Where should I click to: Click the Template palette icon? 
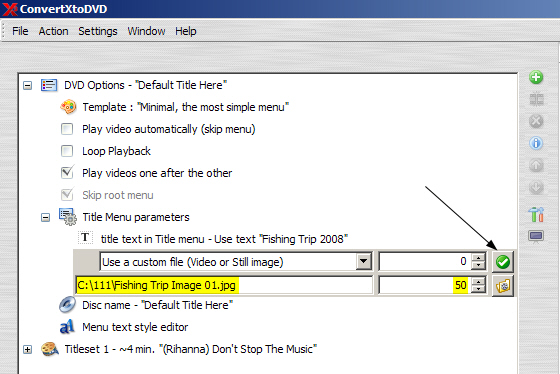(68, 107)
